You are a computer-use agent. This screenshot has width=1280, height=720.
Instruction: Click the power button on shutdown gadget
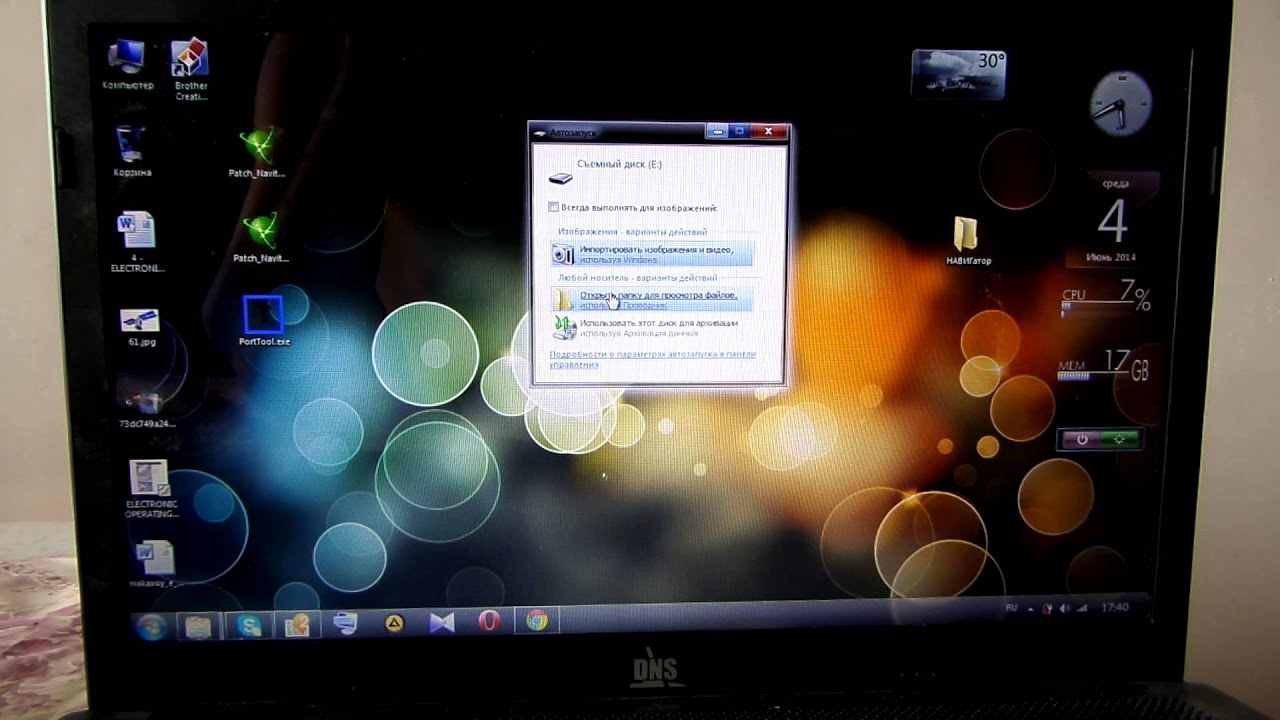pos(1082,439)
